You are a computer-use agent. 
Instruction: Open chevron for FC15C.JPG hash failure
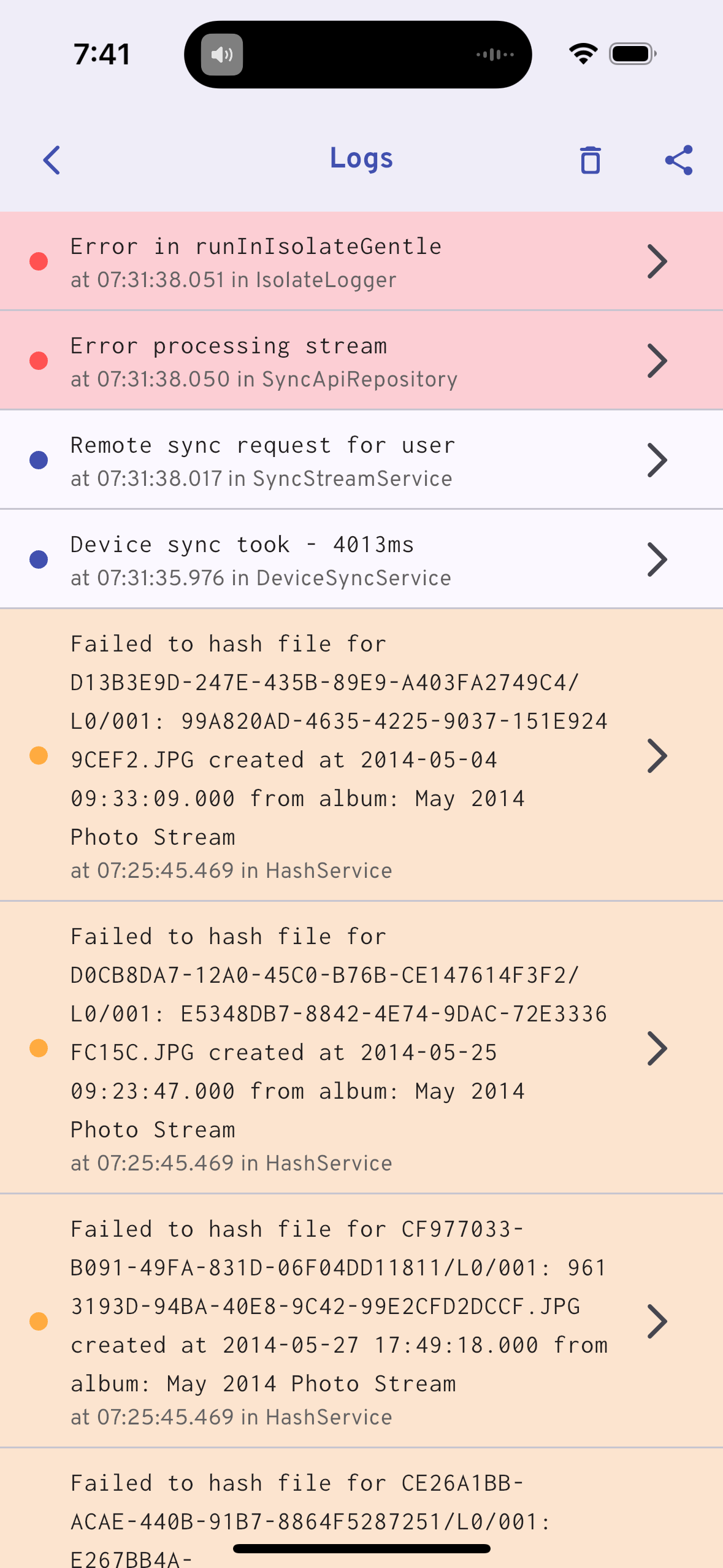[657, 1048]
